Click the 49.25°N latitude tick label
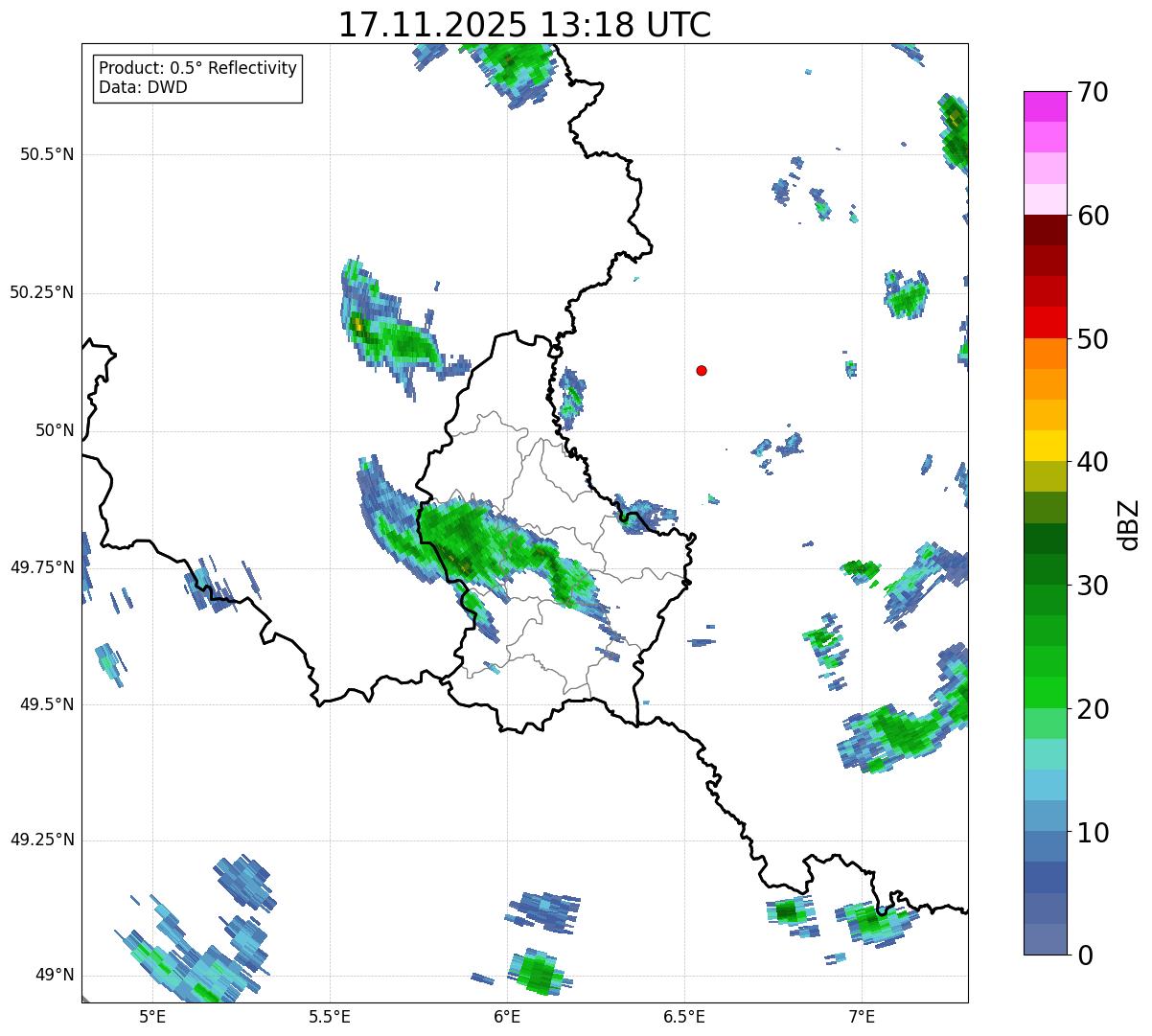Image resolution: width=1152 pixels, height=1036 pixels. 42,840
